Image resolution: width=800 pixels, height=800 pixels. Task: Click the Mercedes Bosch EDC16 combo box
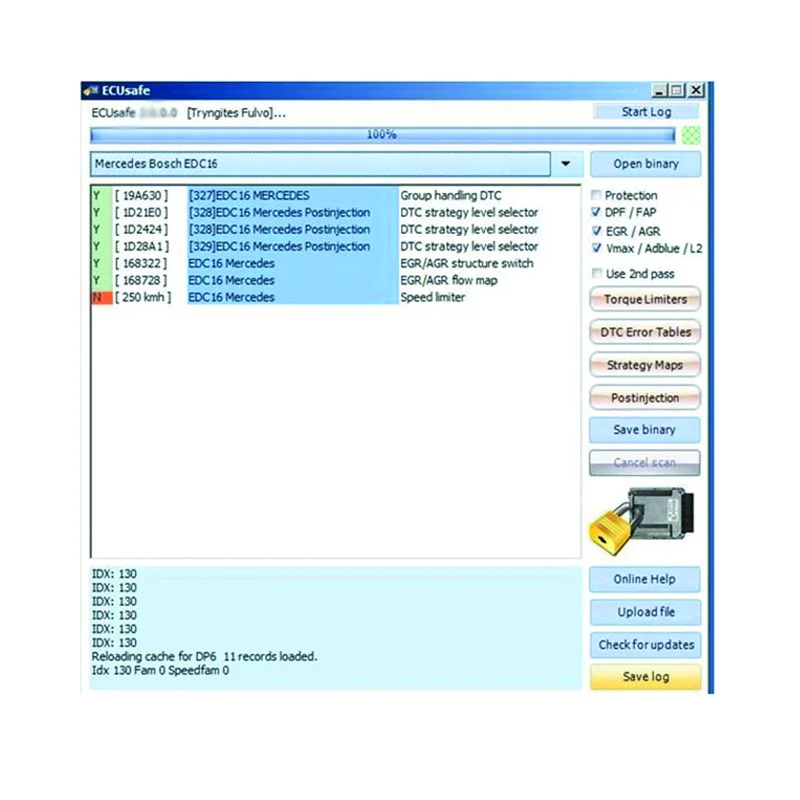(320, 164)
